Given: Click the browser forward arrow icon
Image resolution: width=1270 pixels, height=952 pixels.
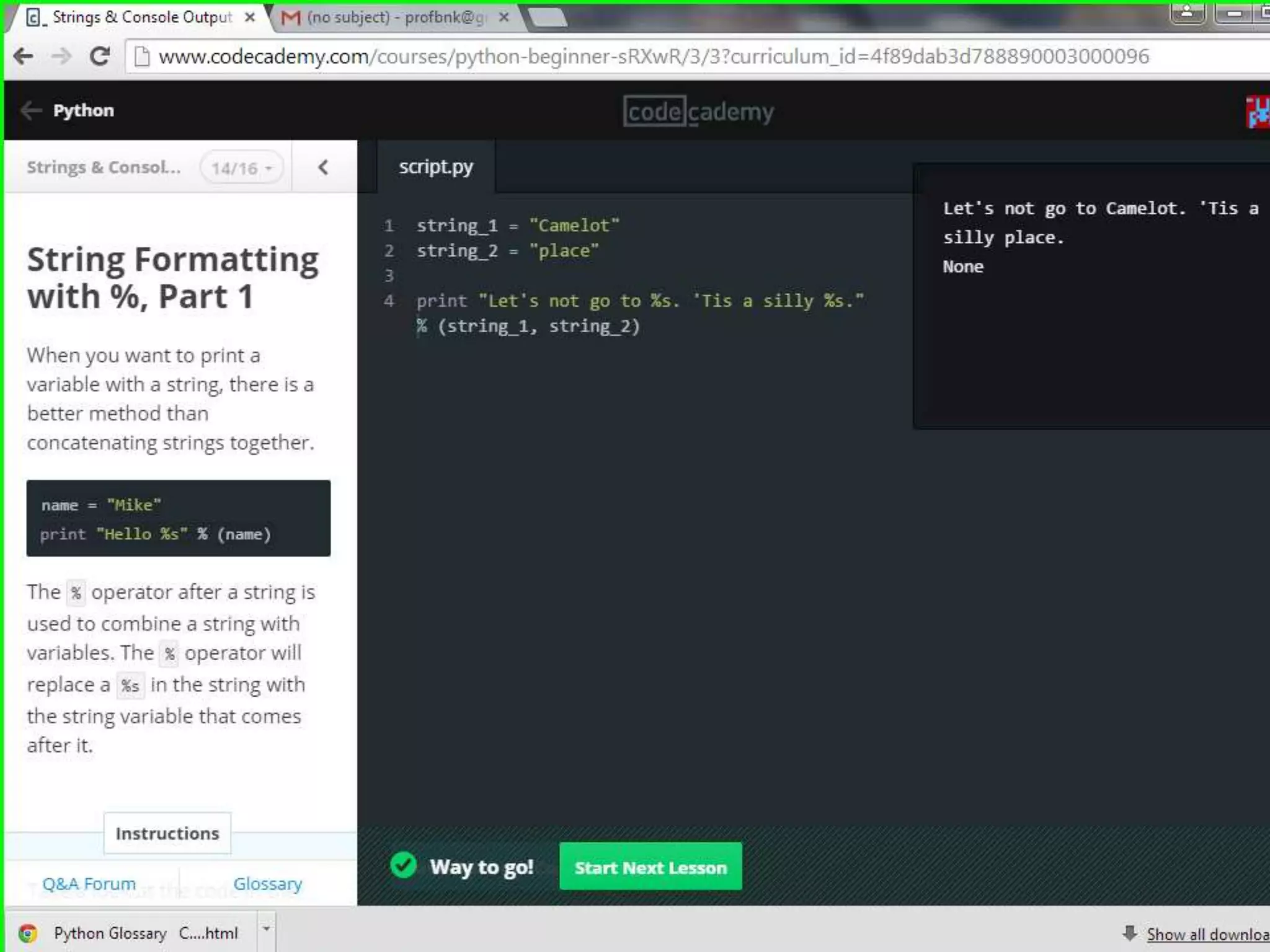Looking at the screenshot, I should [x=61, y=56].
